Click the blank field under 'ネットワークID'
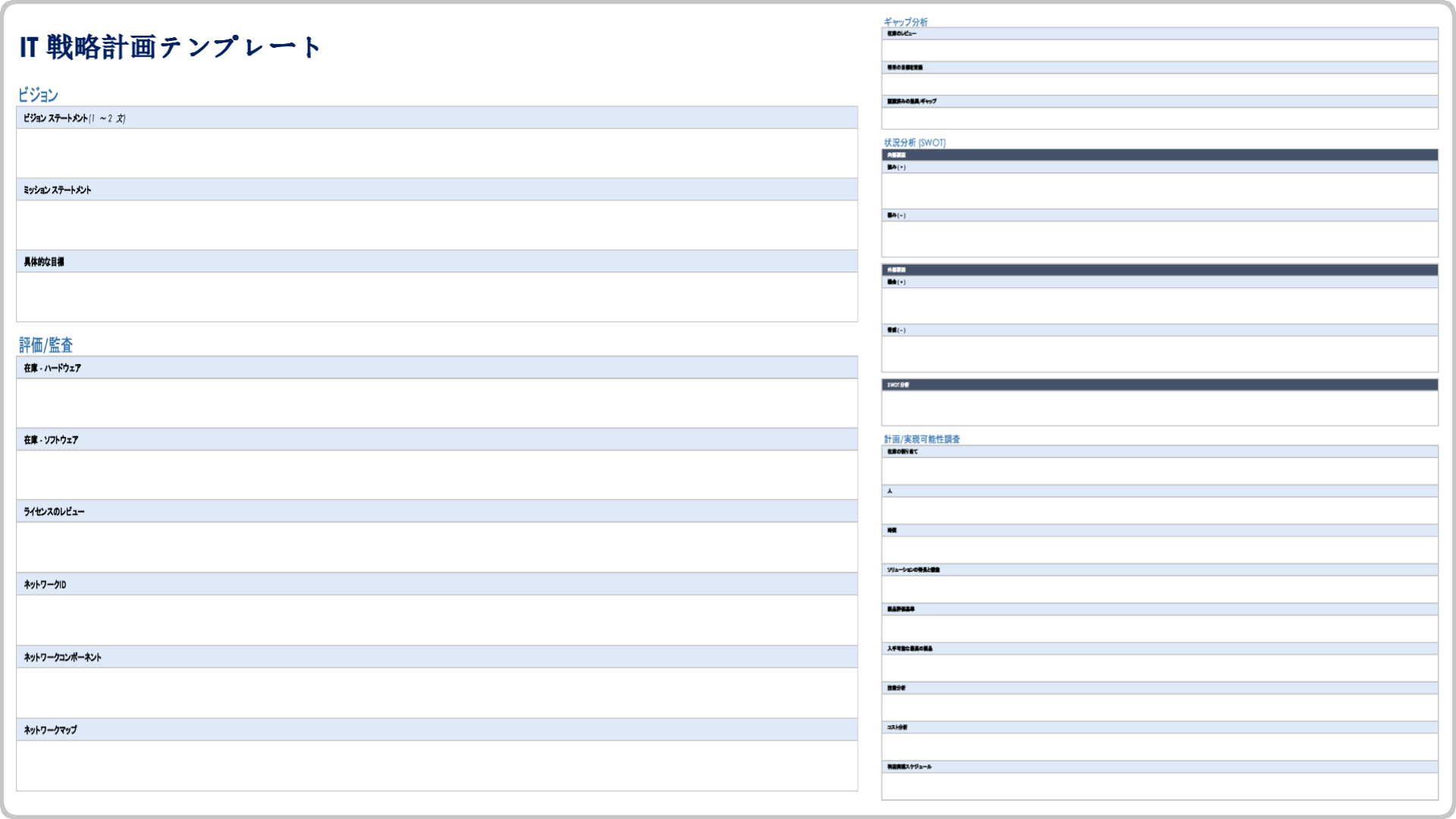Viewport: 1456px width, 819px height. [x=437, y=620]
